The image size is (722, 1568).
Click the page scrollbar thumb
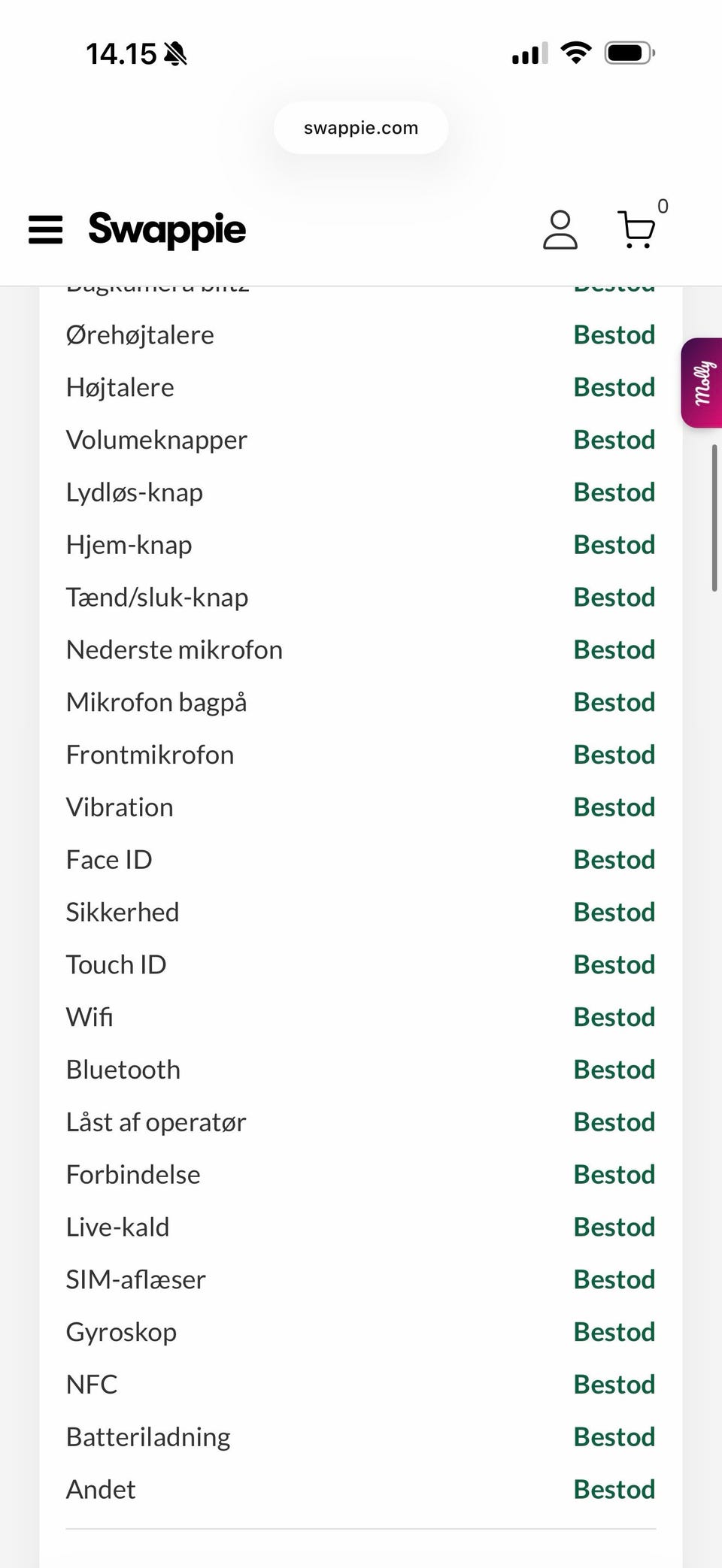click(714, 518)
